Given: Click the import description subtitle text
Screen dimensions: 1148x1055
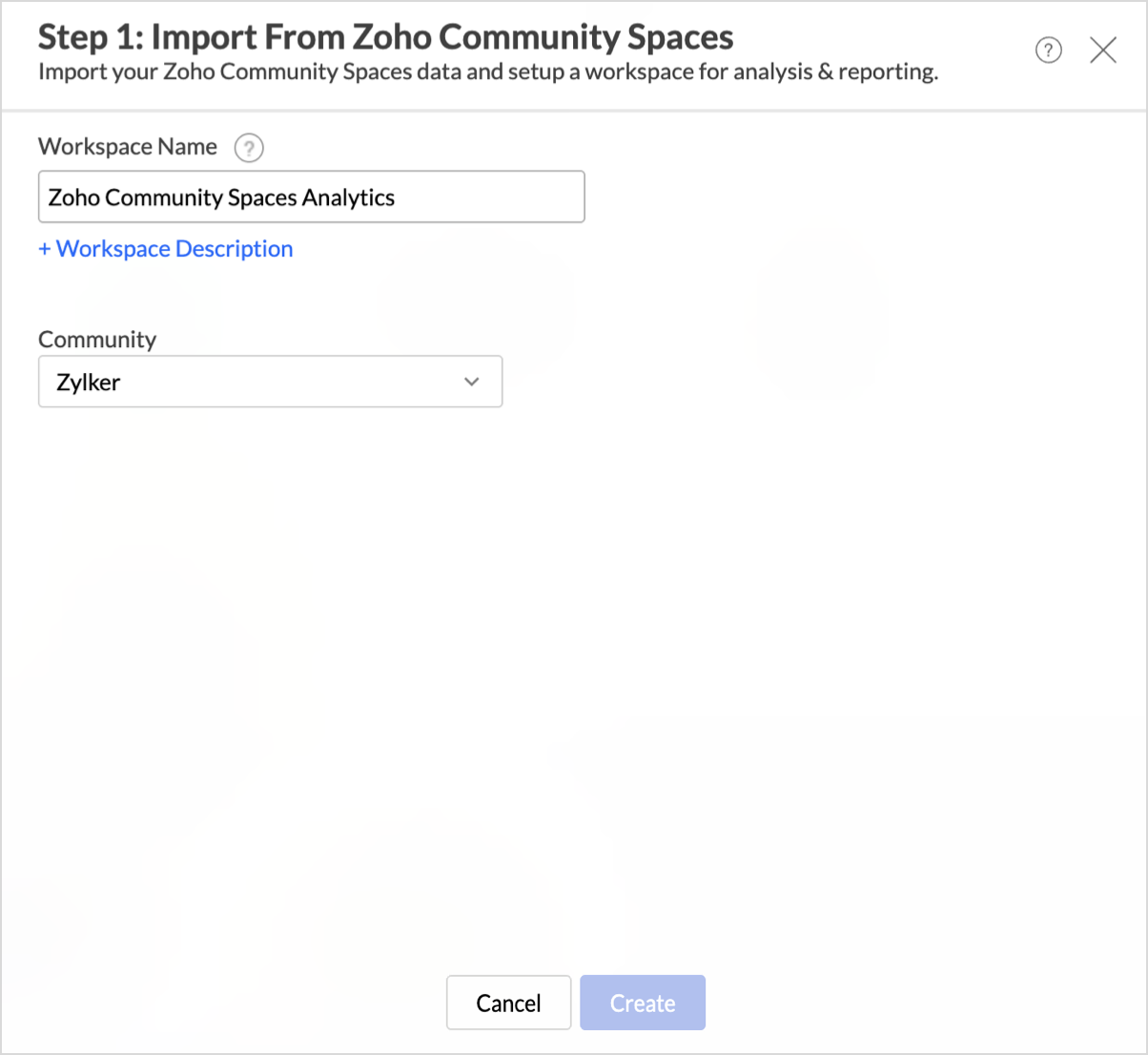Looking at the screenshot, I should pos(487,72).
